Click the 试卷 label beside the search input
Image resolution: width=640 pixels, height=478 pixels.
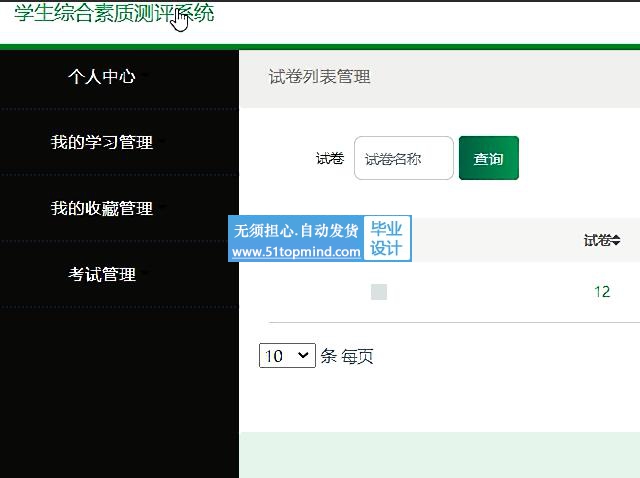[330, 158]
